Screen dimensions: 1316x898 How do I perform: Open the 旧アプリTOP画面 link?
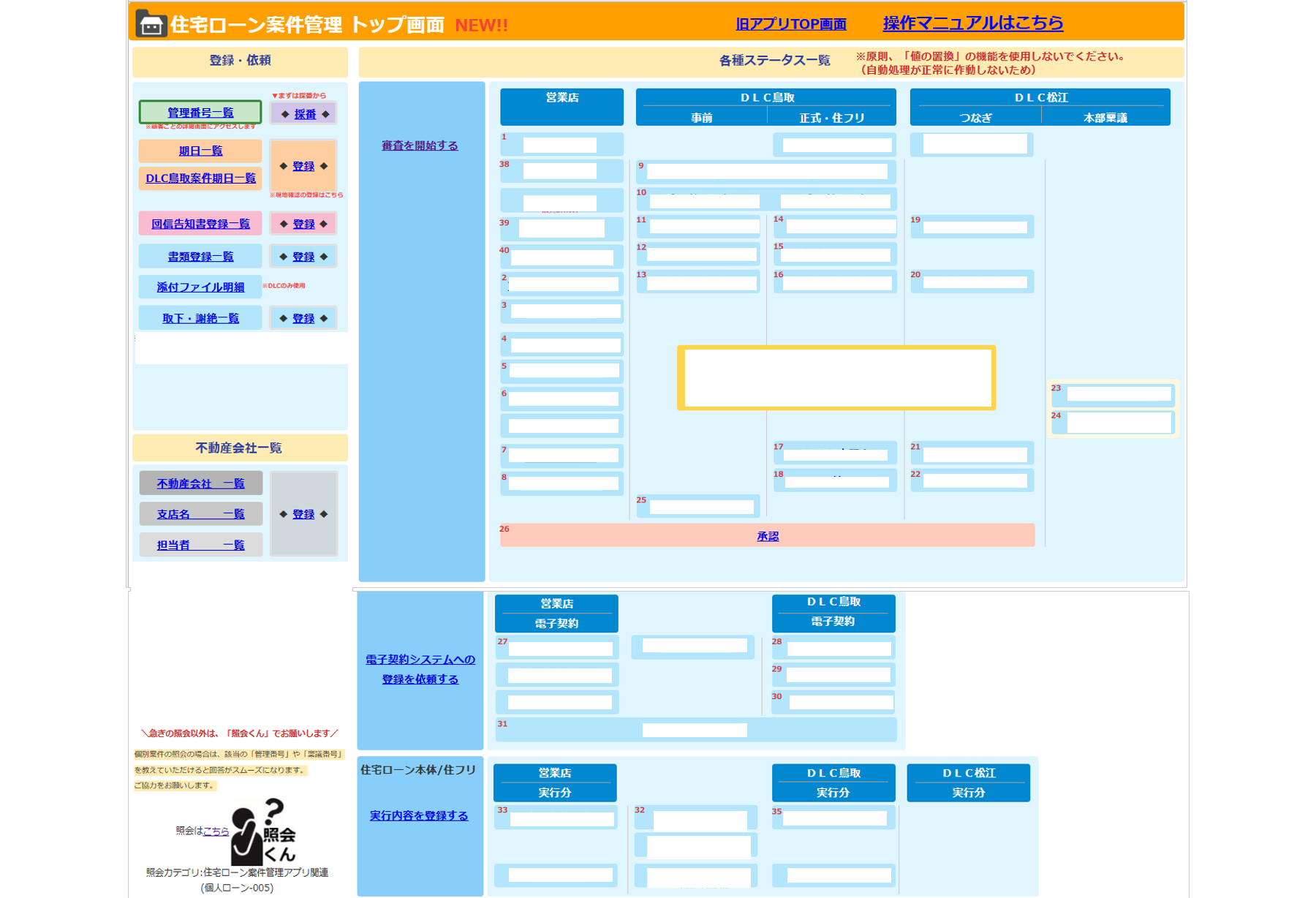click(791, 24)
